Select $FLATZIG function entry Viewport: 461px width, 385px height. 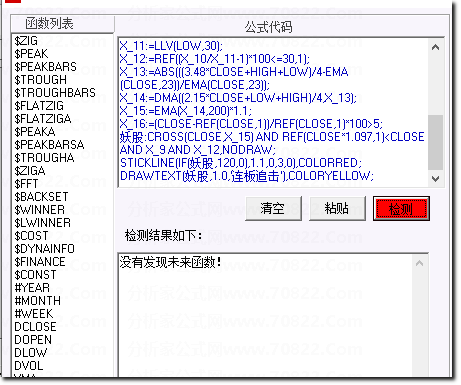pos(39,106)
